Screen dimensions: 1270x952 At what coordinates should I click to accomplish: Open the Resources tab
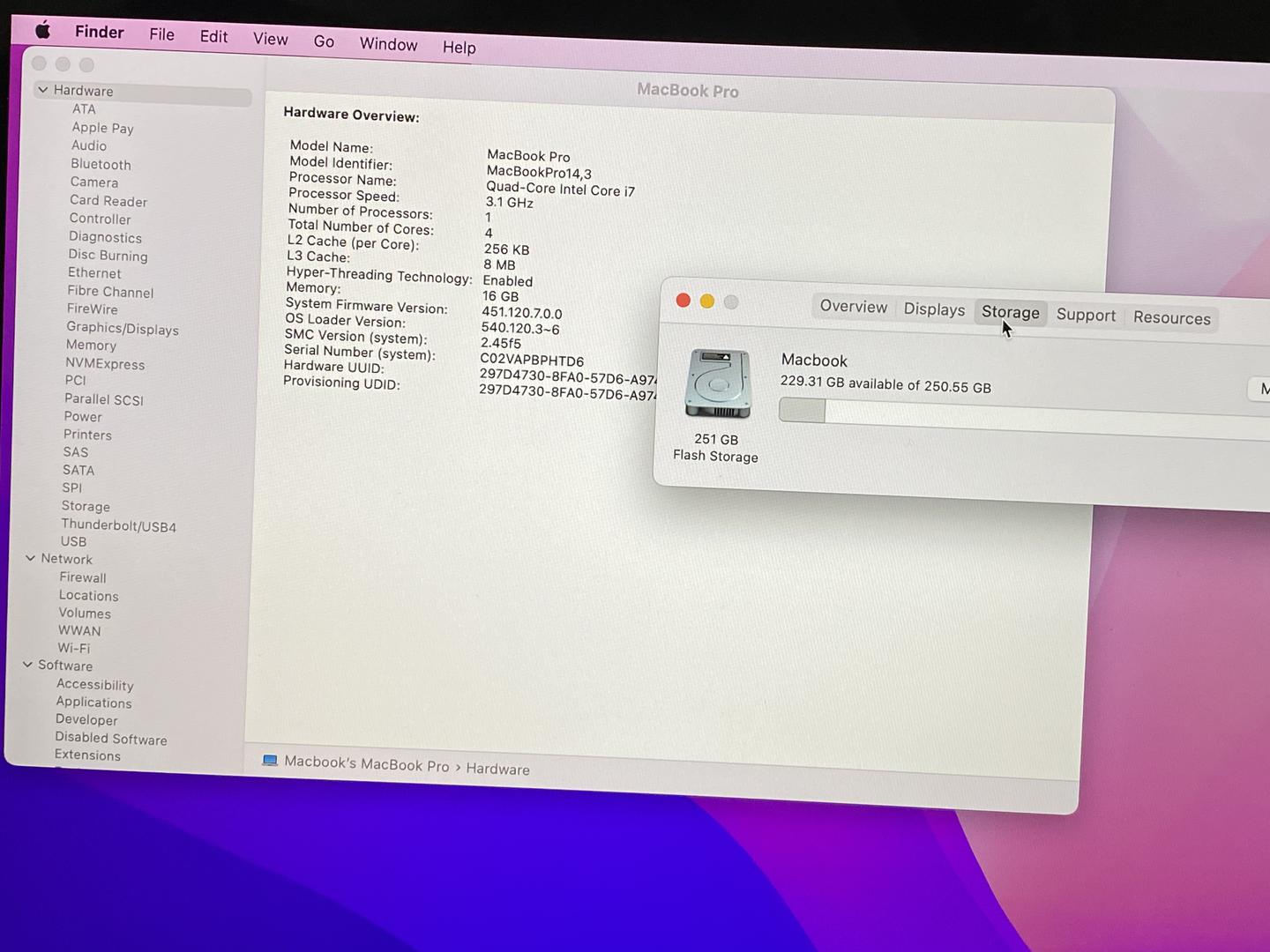1171,318
